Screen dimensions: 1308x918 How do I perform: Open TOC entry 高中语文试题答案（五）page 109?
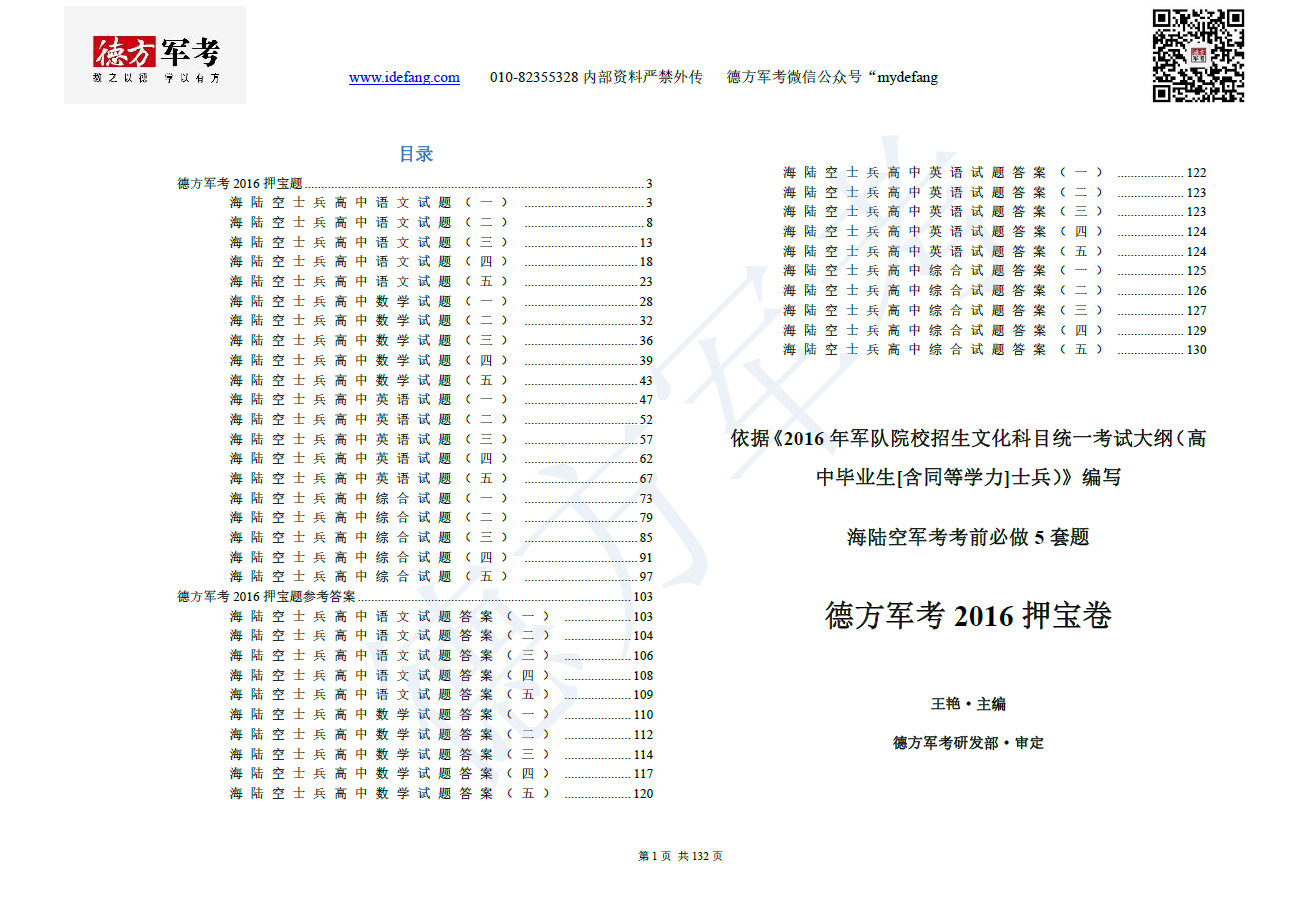(441, 695)
